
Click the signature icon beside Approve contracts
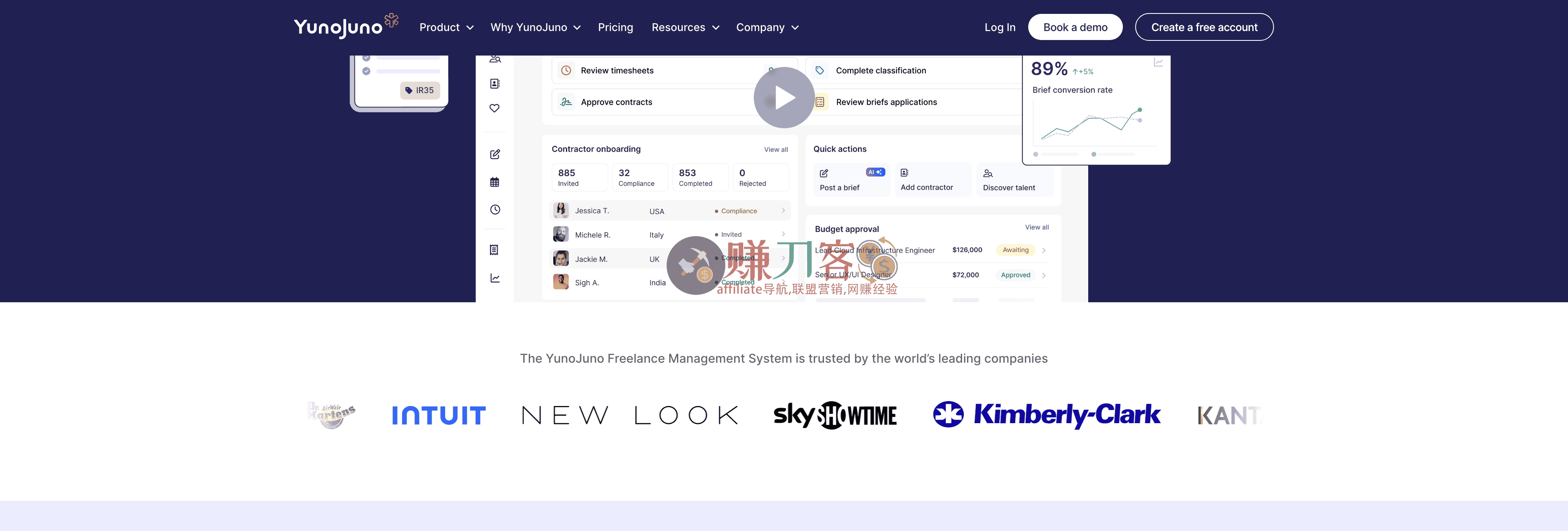(566, 102)
